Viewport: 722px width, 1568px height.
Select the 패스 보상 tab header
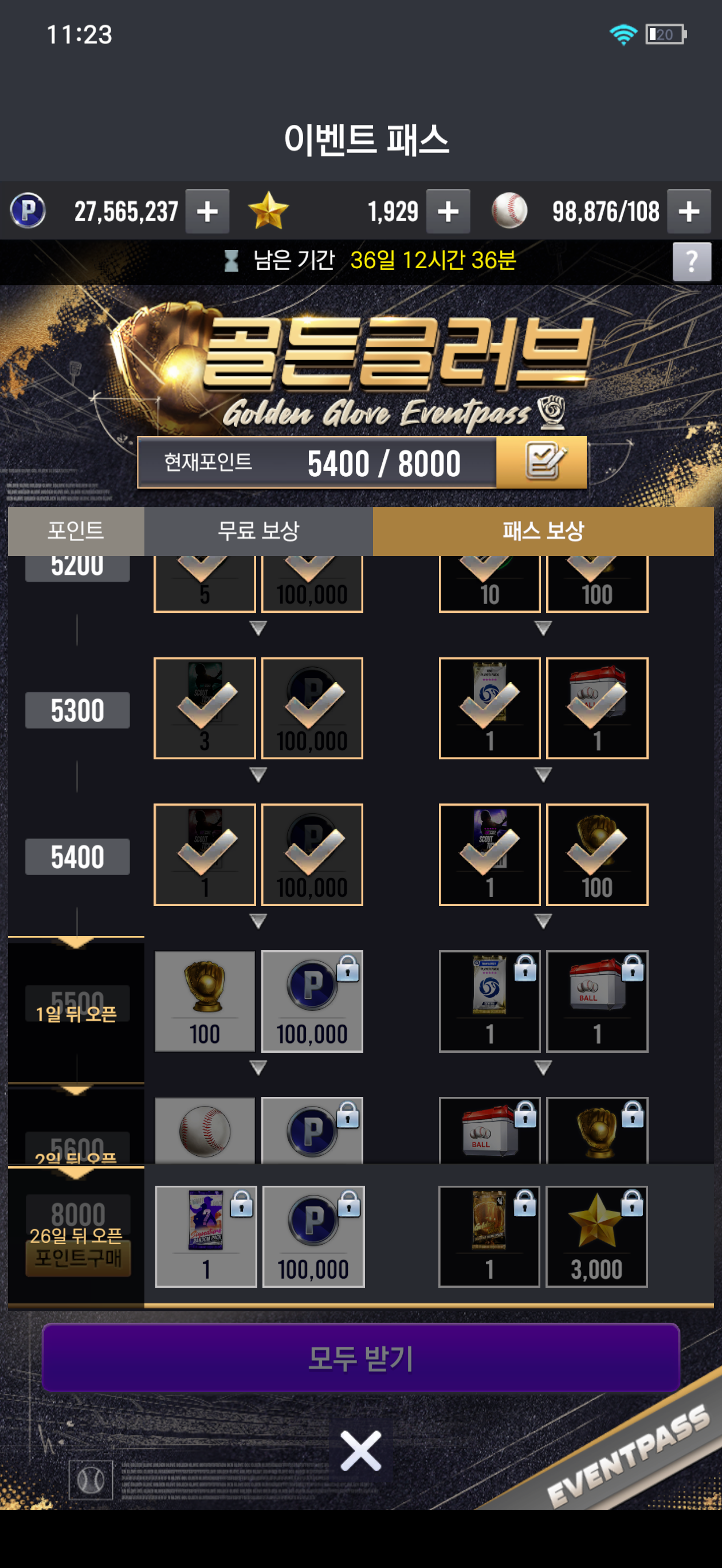point(543,531)
